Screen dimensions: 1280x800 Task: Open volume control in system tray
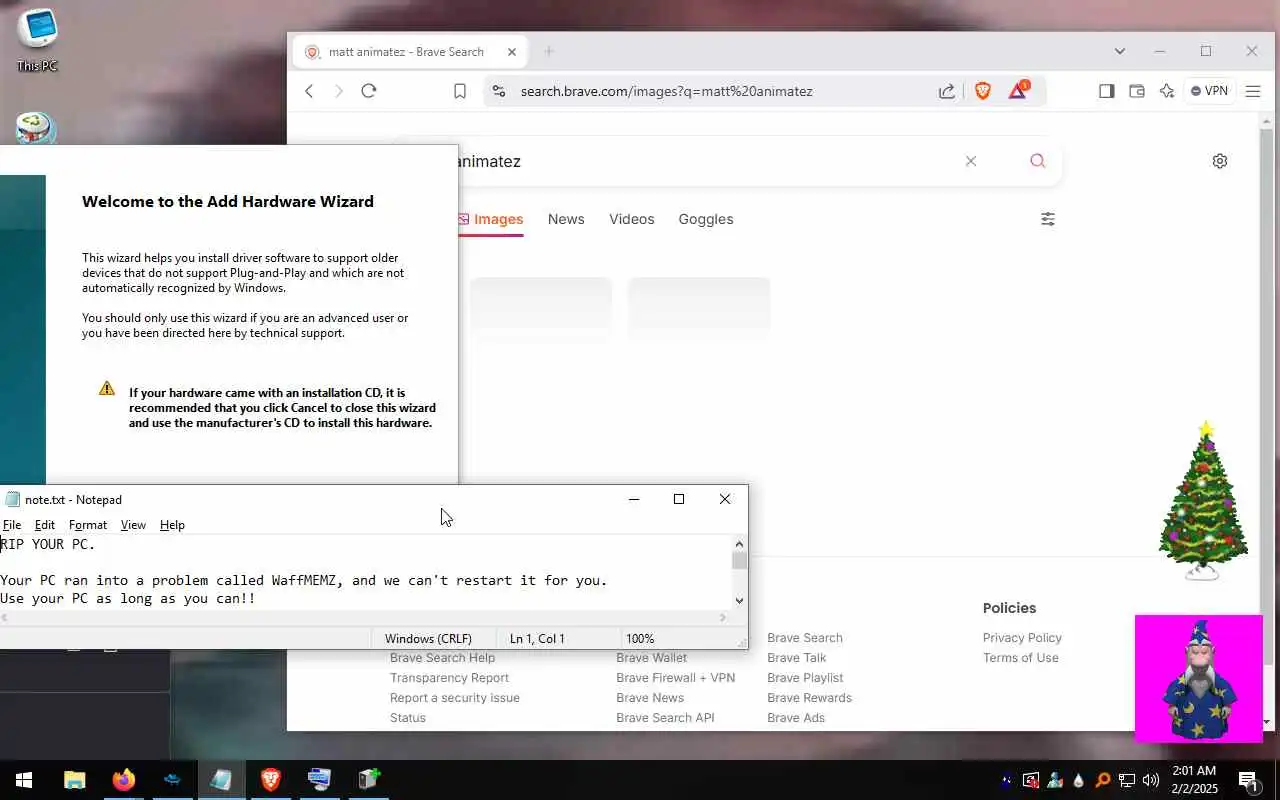(1150, 780)
